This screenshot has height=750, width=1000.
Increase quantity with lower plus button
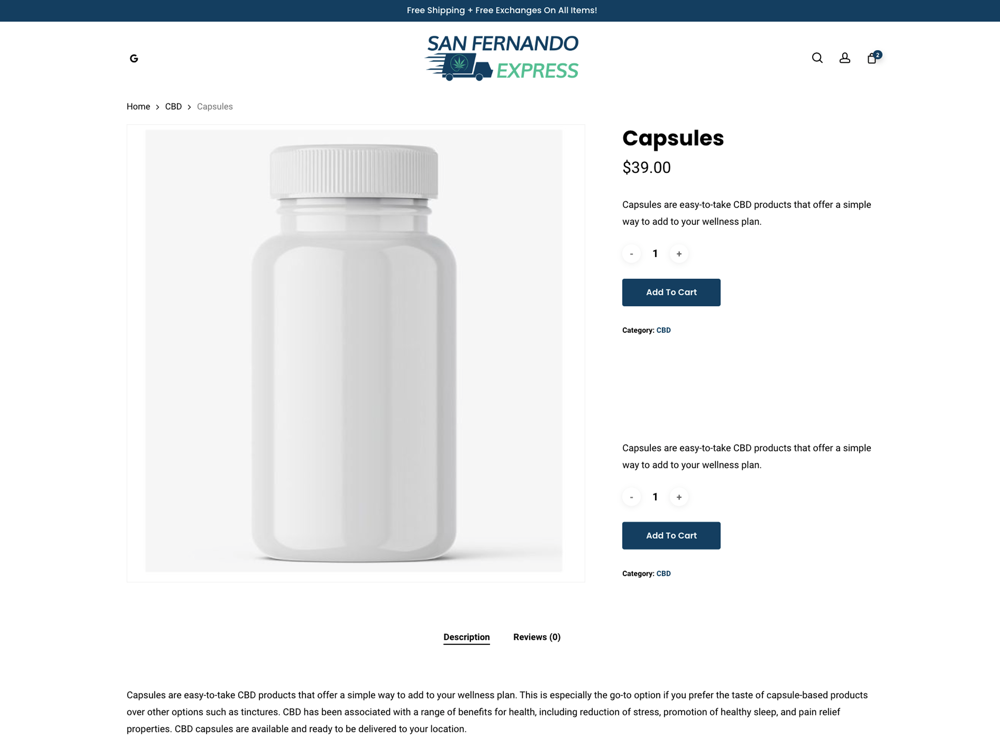679,497
